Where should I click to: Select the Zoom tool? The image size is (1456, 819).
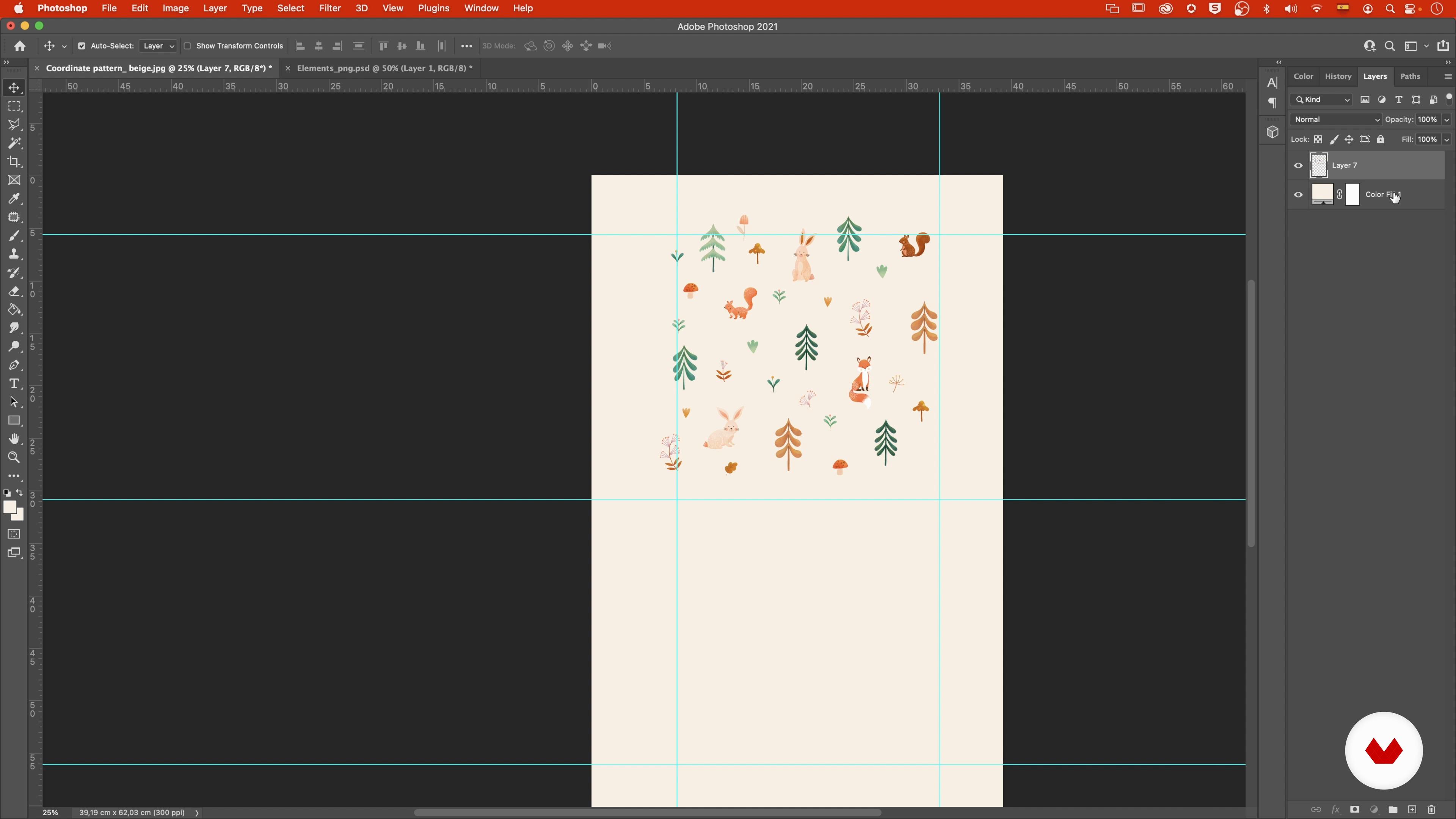pyautogui.click(x=14, y=458)
